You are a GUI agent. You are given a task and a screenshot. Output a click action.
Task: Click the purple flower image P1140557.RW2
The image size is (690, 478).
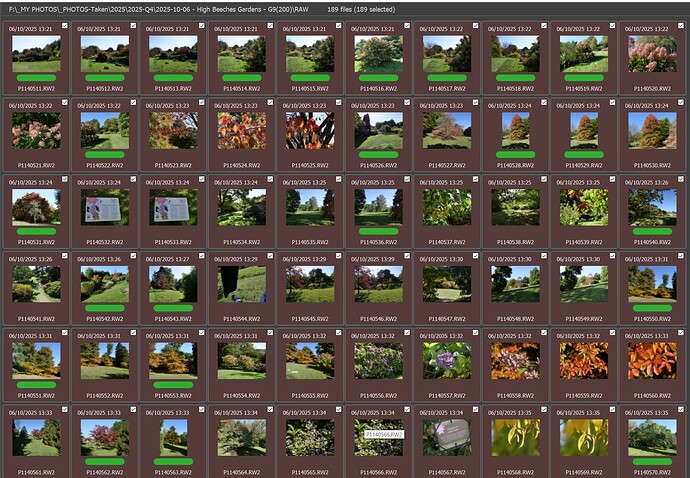click(446, 360)
